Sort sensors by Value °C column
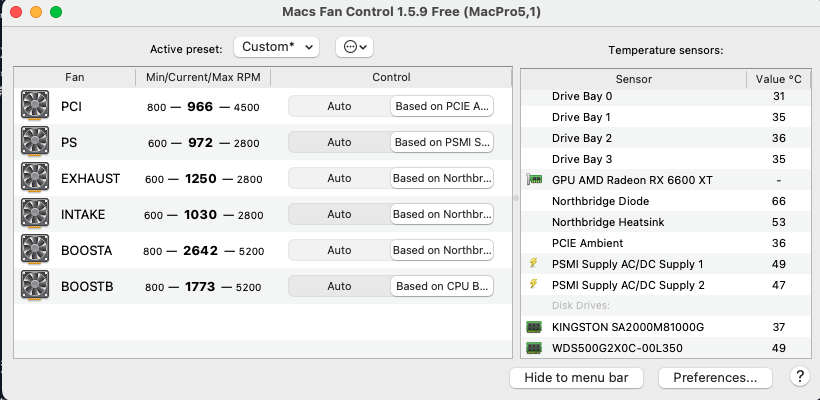 [777, 78]
